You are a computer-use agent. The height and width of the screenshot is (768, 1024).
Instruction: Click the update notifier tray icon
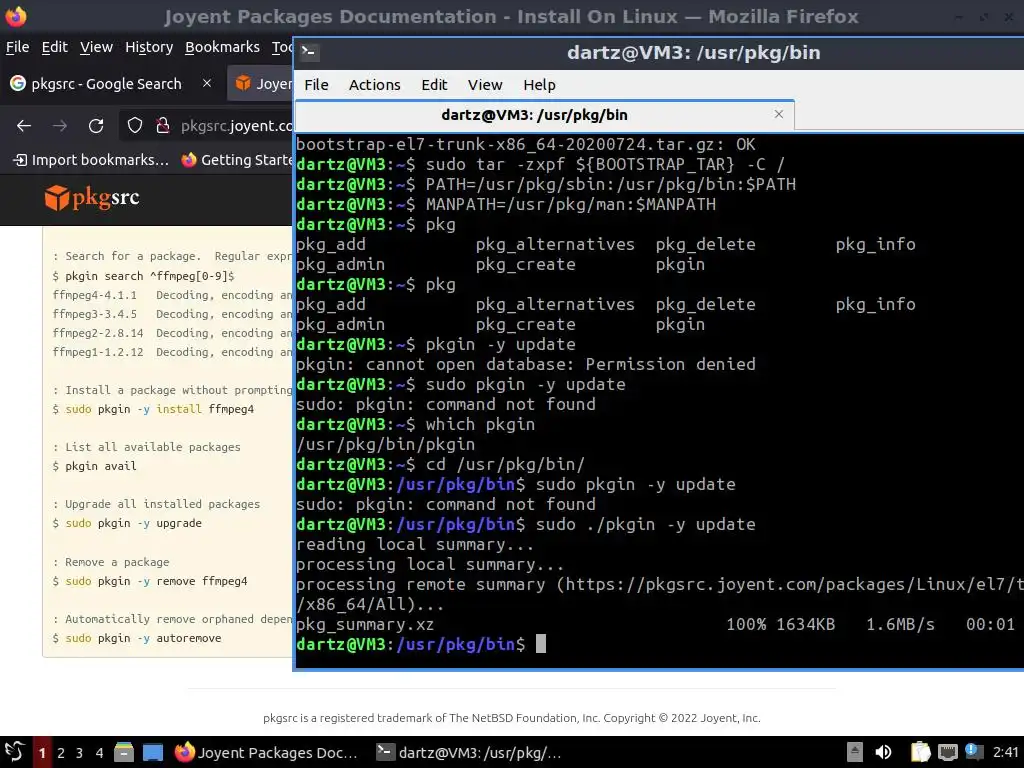click(x=973, y=752)
